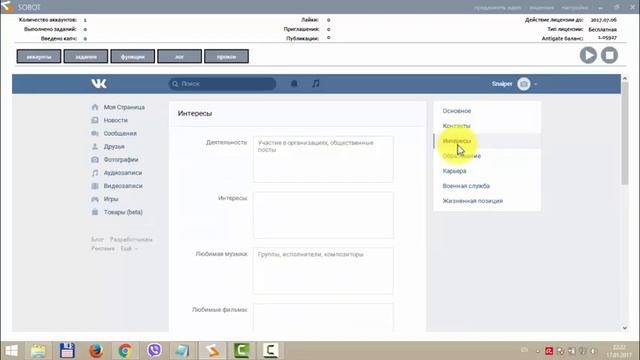Open the Фотографии link

tap(121, 159)
